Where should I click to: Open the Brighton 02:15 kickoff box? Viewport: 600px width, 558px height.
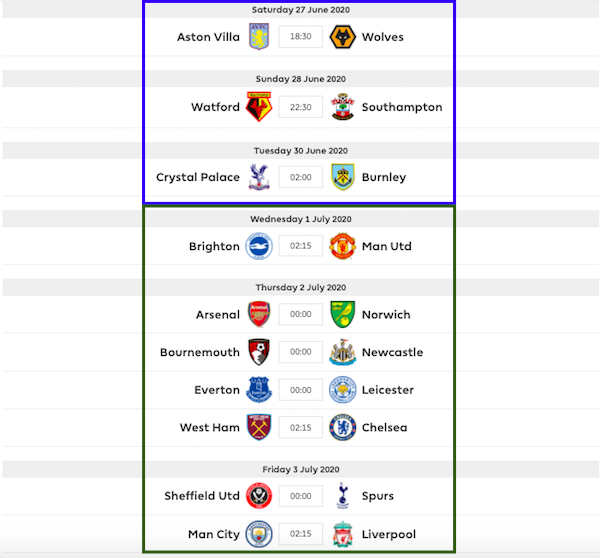pyautogui.click(x=300, y=246)
